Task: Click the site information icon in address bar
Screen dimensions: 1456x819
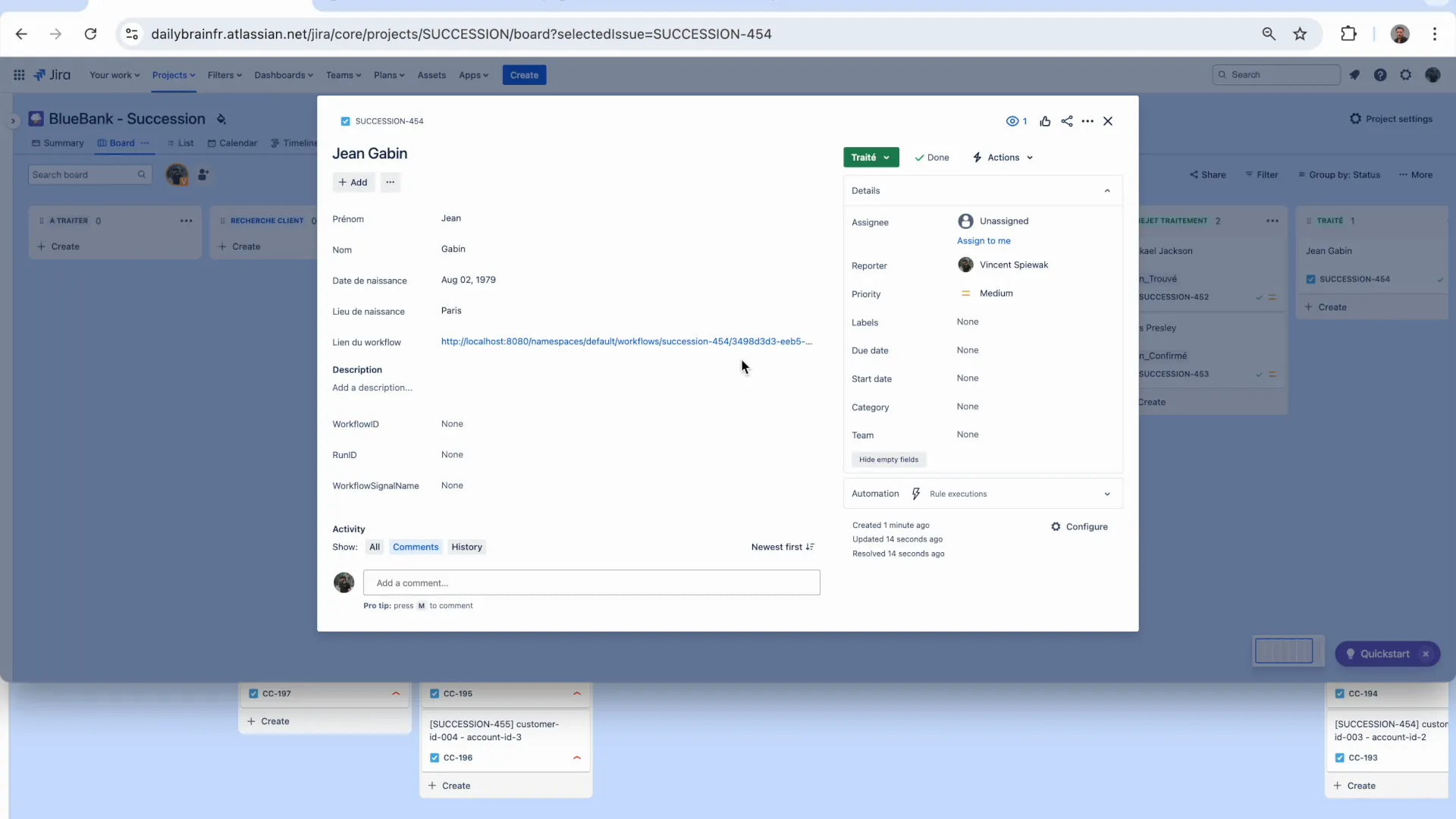Action: [x=132, y=34]
